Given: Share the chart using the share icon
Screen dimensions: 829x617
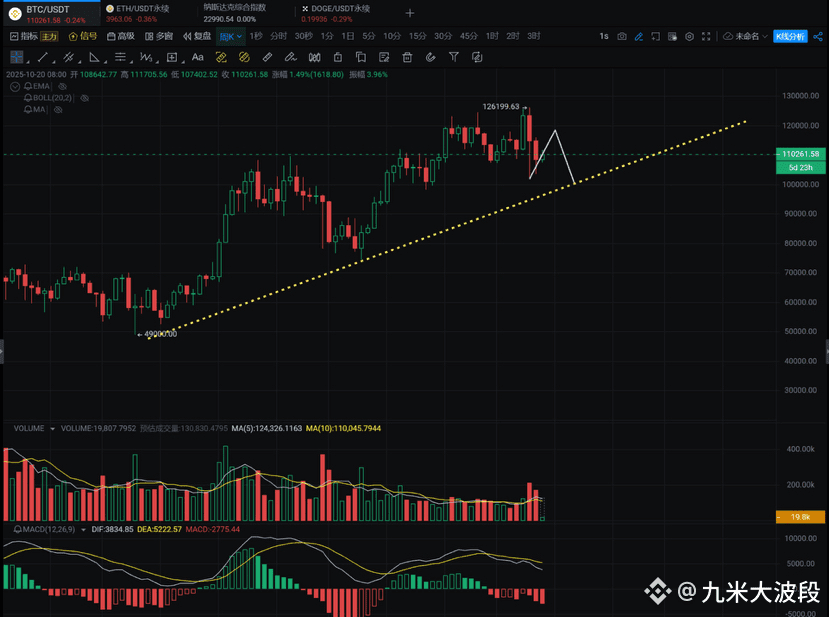Looking at the screenshot, I should (818, 36).
